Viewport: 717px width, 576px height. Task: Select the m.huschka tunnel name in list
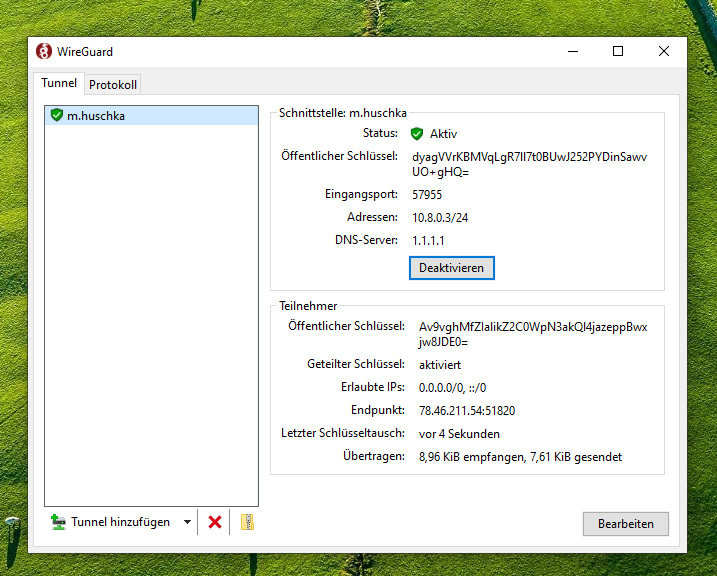(x=96, y=116)
